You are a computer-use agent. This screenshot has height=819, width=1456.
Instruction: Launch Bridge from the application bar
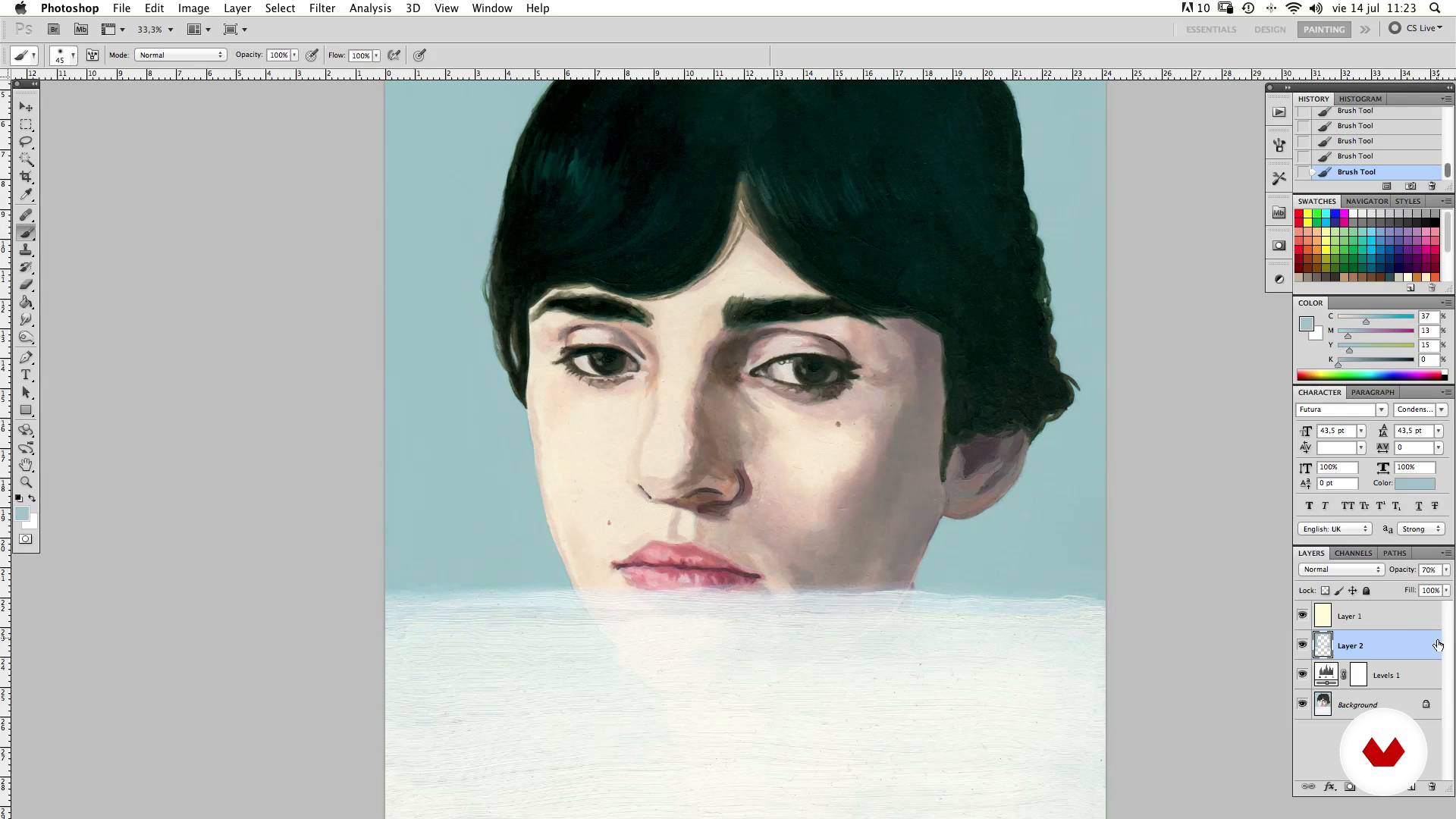click(x=54, y=30)
